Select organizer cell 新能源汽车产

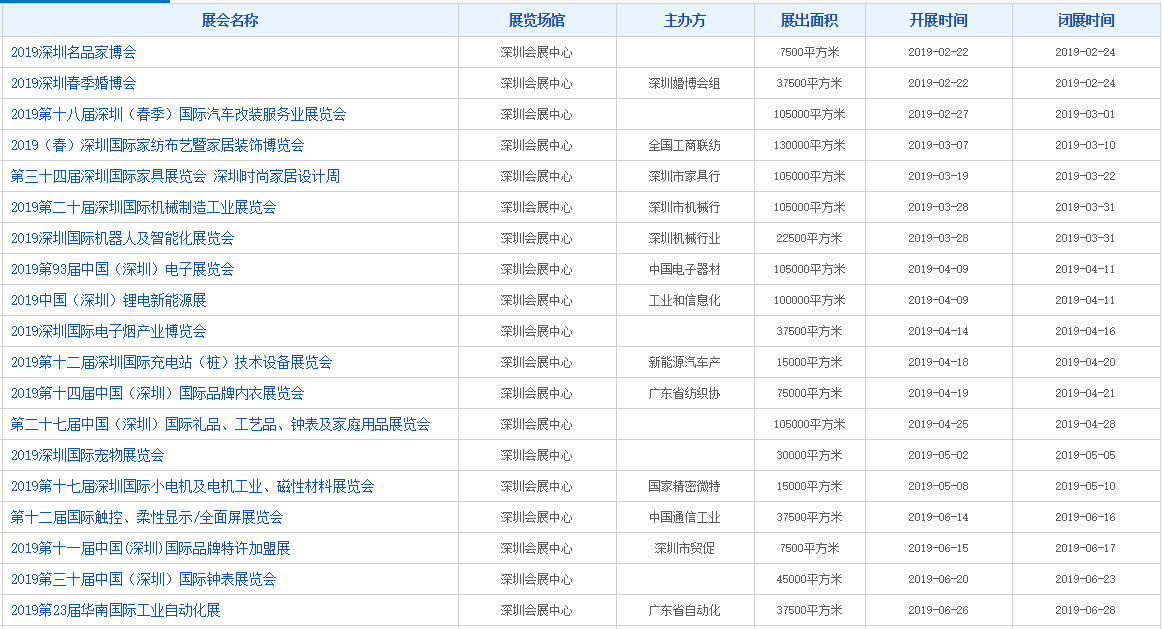point(684,362)
